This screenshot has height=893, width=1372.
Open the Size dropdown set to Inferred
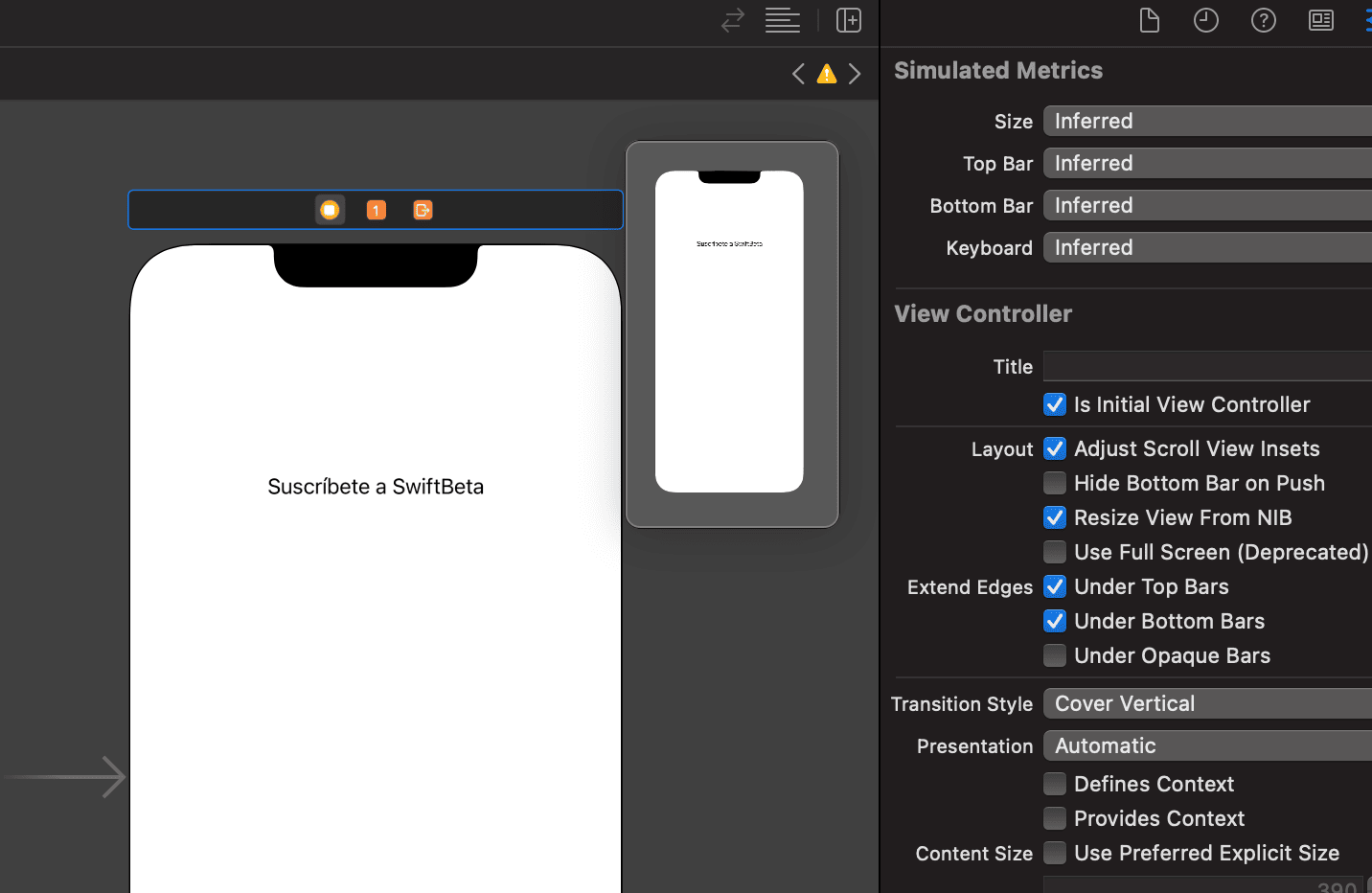pos(1207,121)
